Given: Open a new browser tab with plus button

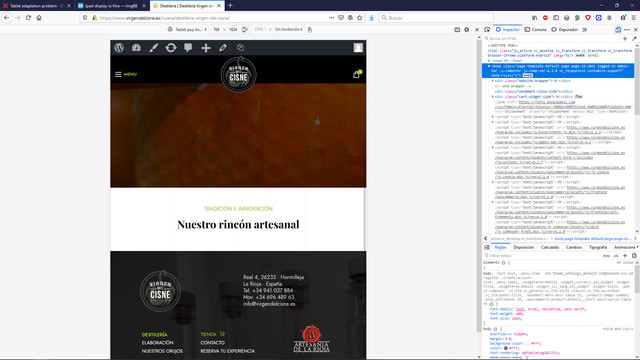Looking at the screenshot, I should click(x=230, y=5).
